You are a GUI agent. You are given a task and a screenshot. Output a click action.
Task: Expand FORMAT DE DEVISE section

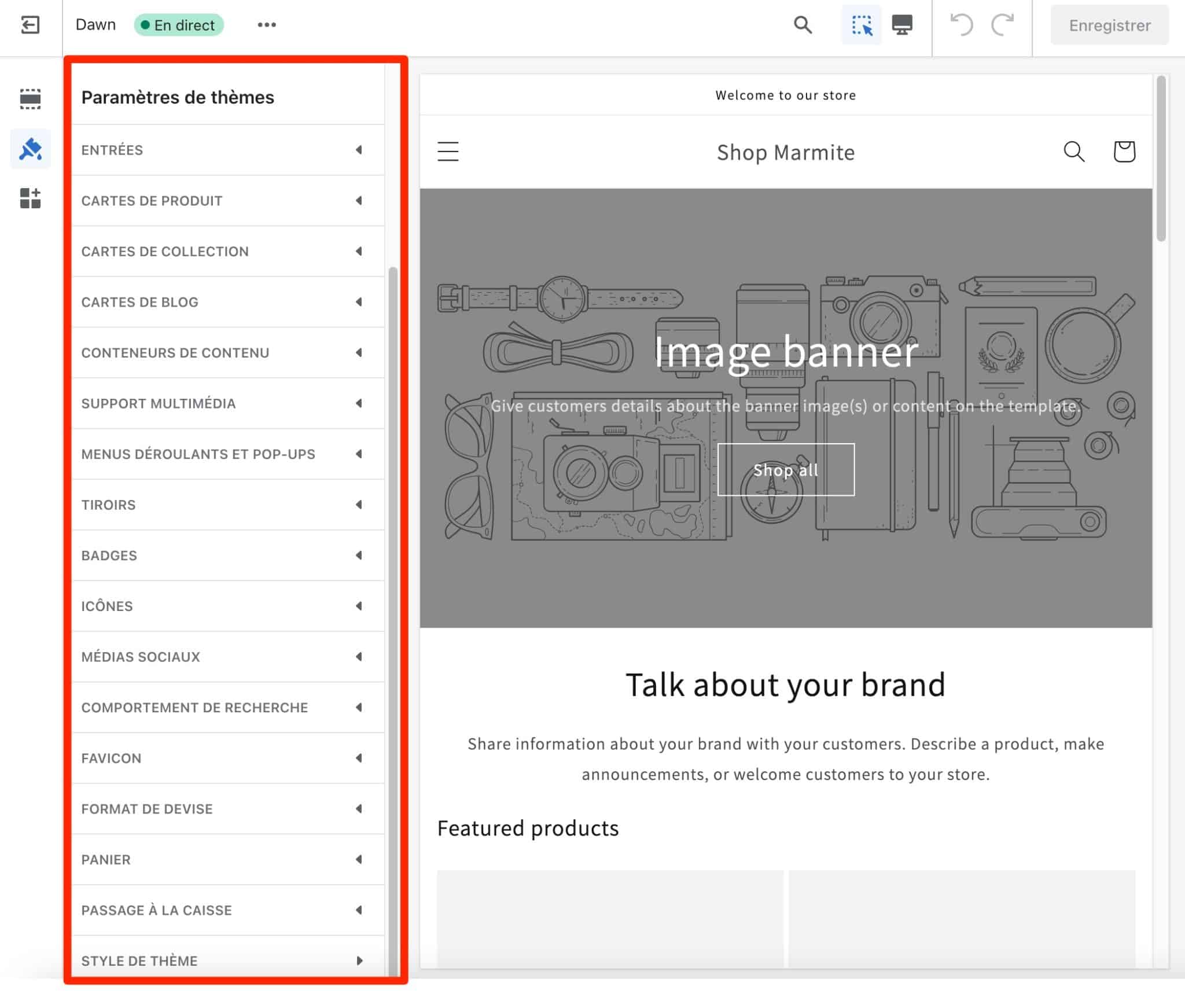[228, 809]
